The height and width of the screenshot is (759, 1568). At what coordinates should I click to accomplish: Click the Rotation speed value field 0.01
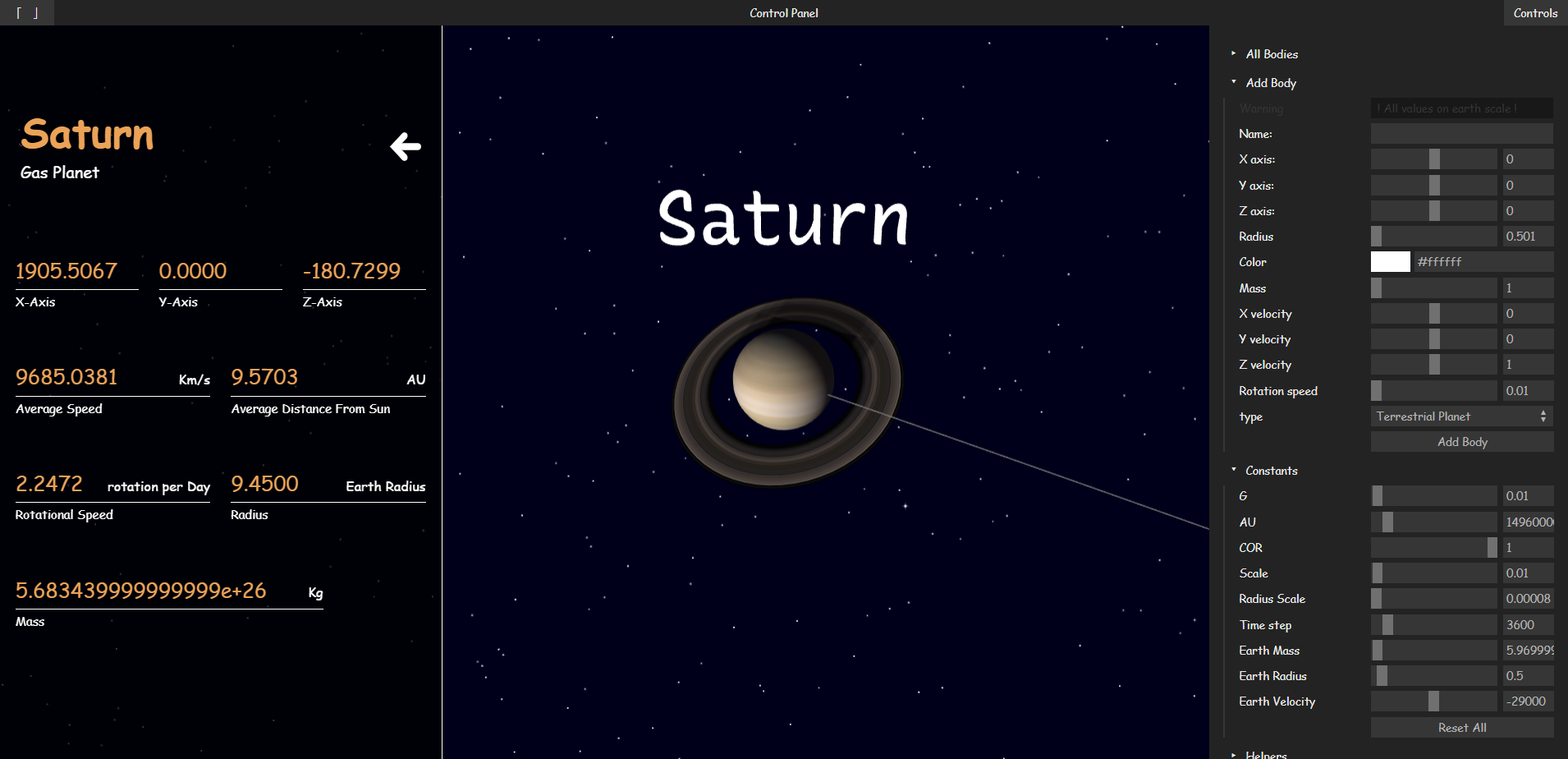pos(1528,391)
